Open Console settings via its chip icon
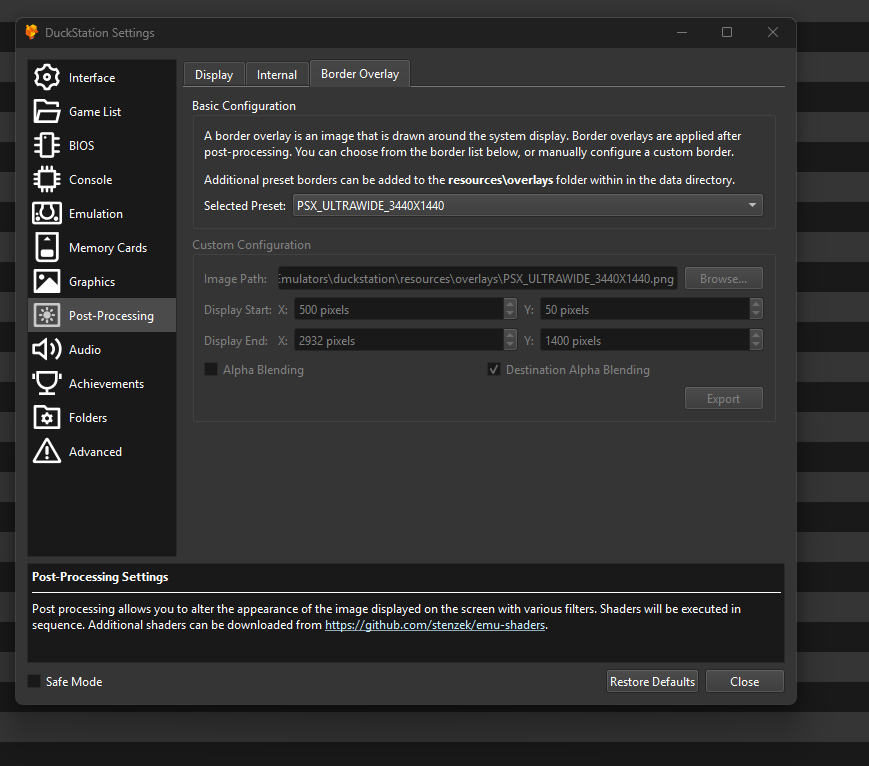 (x=47, y=180)
